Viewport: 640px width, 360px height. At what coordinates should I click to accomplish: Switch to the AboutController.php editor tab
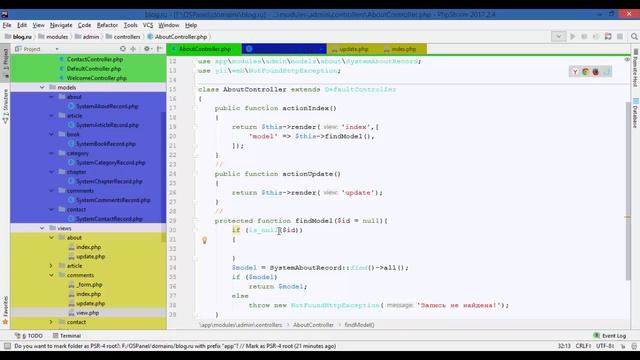pyautogui.click(x=204, y=49)
